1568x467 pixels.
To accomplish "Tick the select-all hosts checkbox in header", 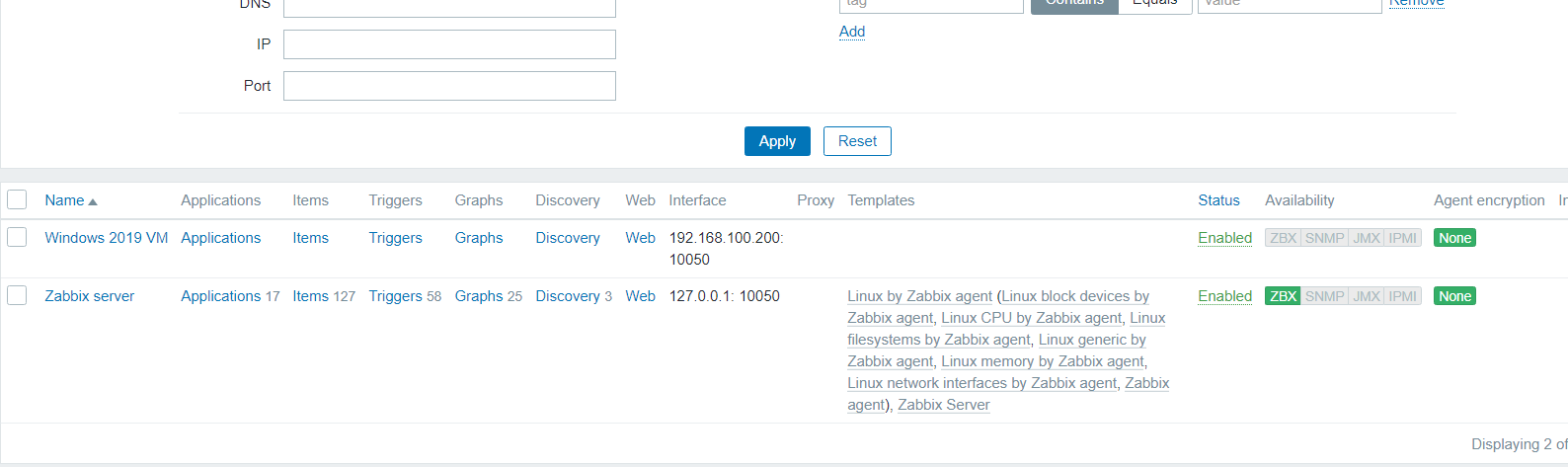I will pyautogui.click(x=17, y=200).
